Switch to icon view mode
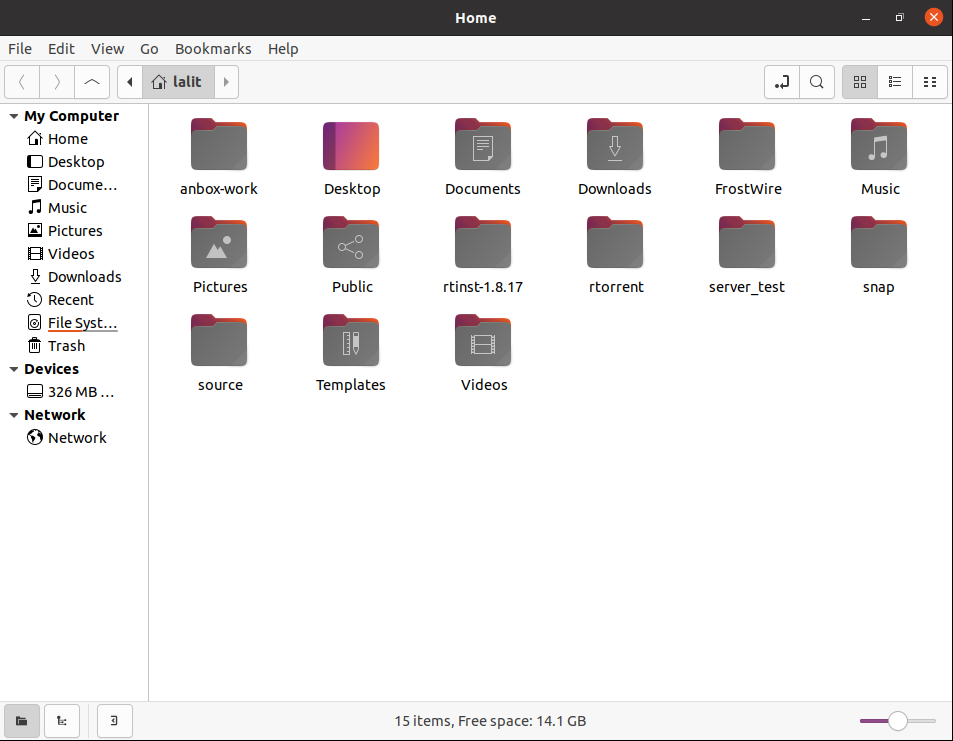 860,82
